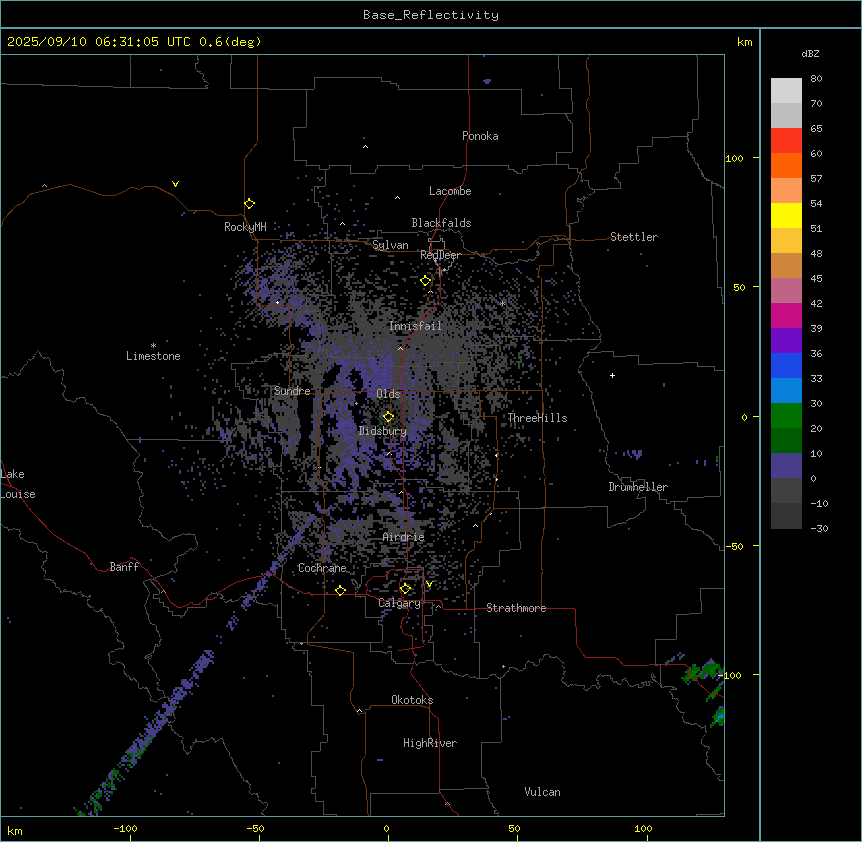Select the Didsbury label
The width and height of the screenshot is (862, 842).
(383, 431)
